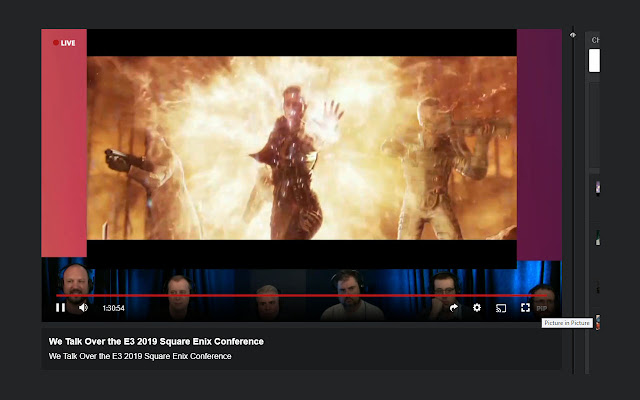
Task: Seek along the red progress bar
Action: pos(301,295)
